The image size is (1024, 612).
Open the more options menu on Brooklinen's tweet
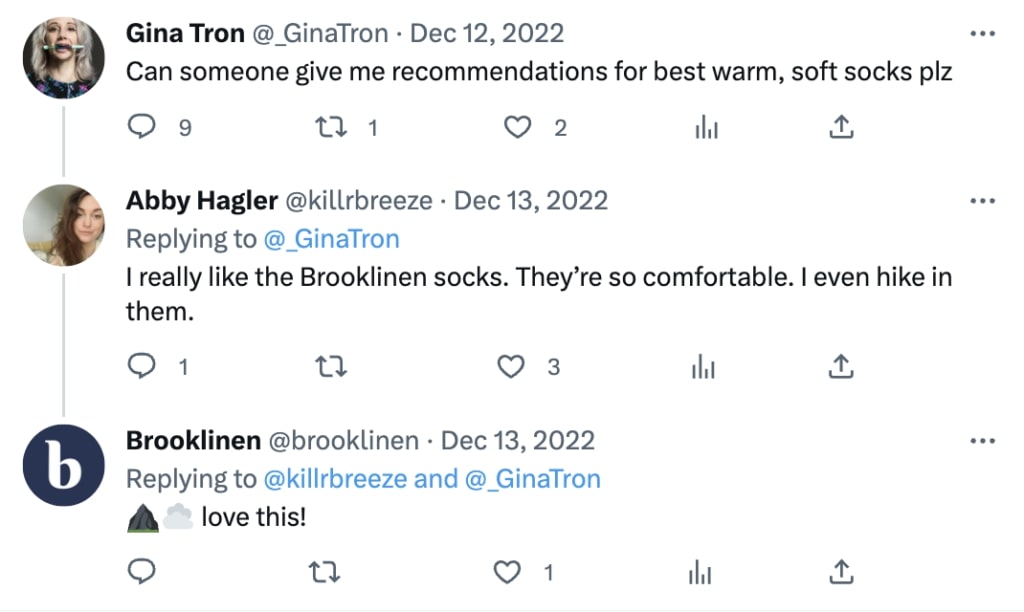[x=984, y=440]
